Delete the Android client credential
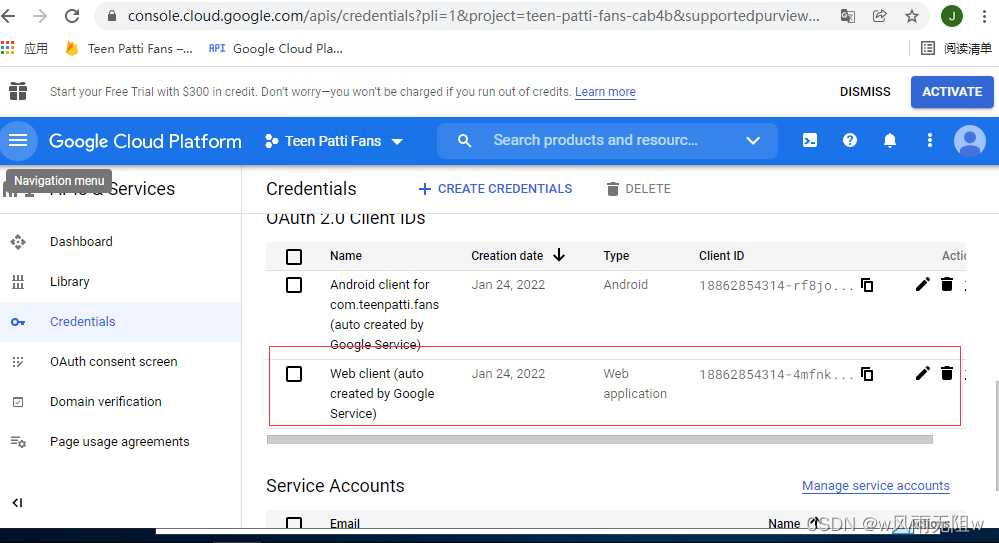Screen dimensions: 999x543 [947, 285]
